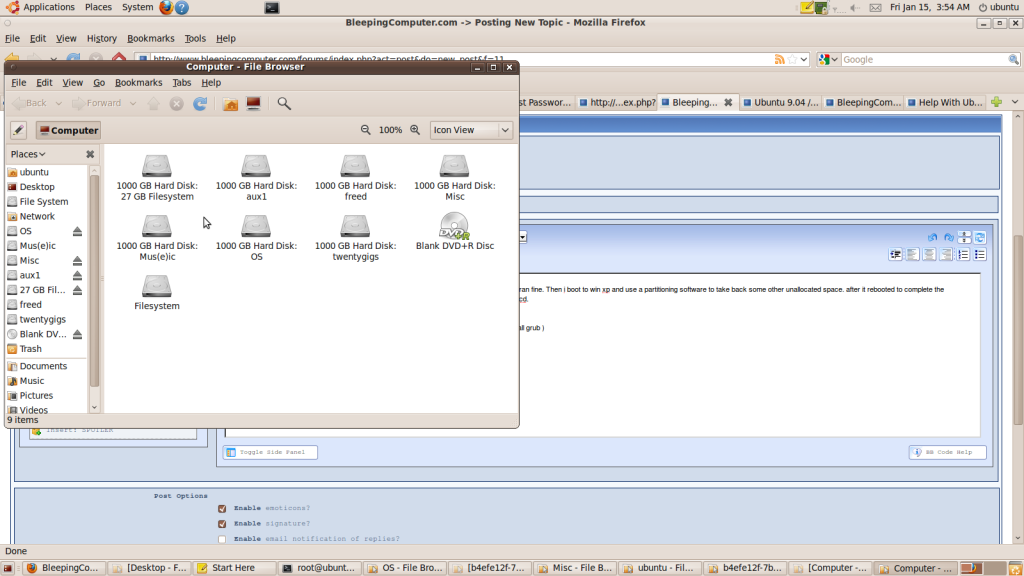The image size is (1024, 576).
Task: Check Enable email notification of replies
Action: click(222, 539)
